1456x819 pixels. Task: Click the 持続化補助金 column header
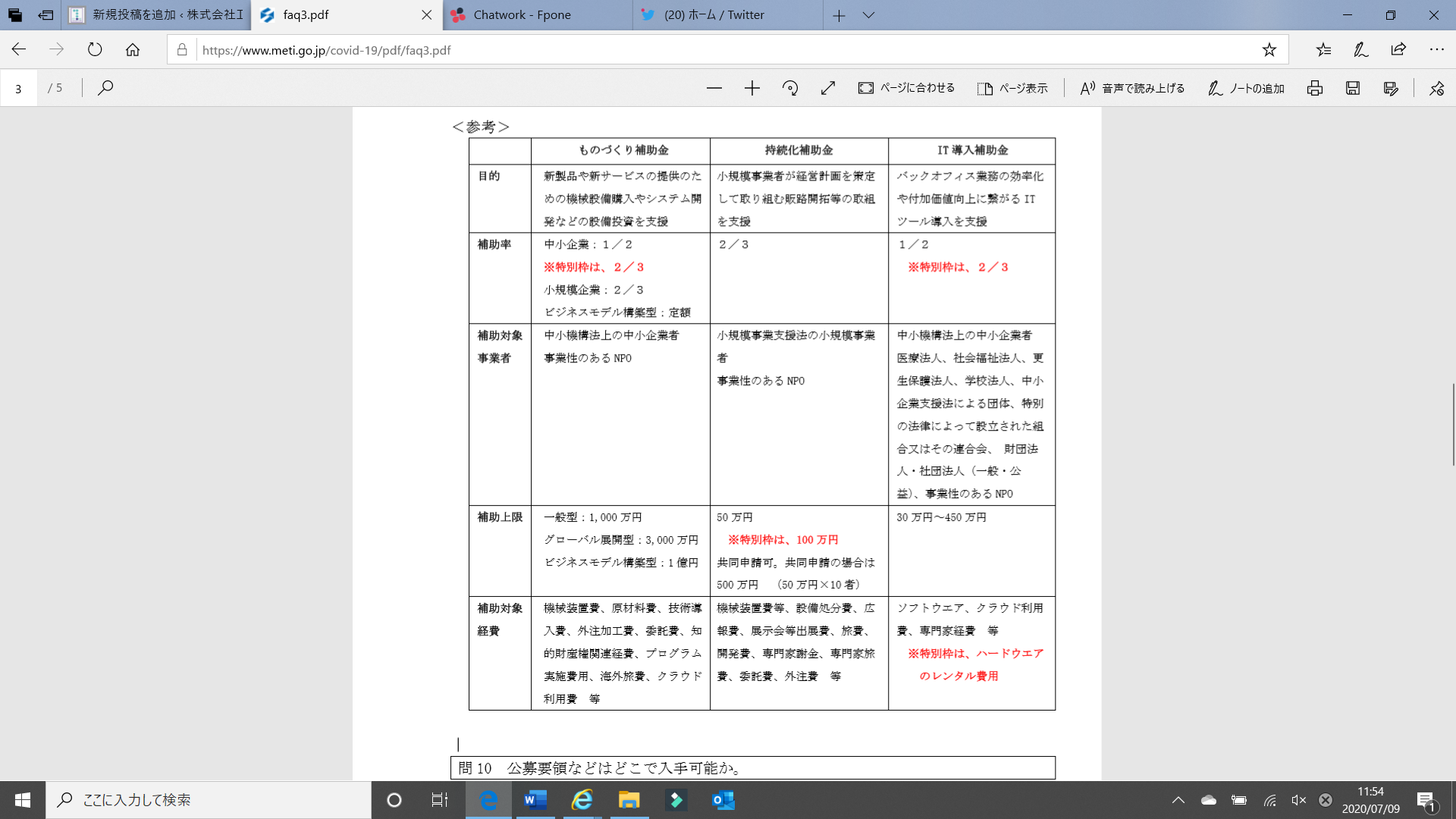799,150
